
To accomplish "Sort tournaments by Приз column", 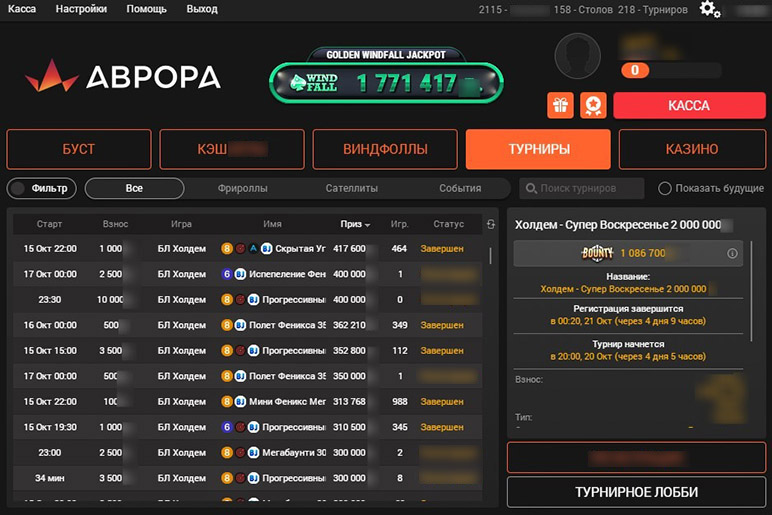I will [x=354, y=224].
